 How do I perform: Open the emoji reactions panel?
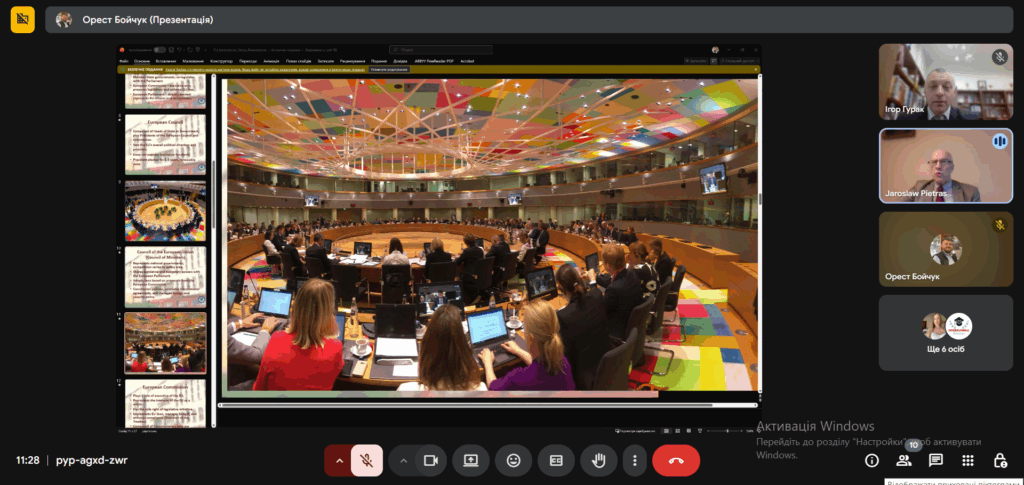(x=514, y=460)
